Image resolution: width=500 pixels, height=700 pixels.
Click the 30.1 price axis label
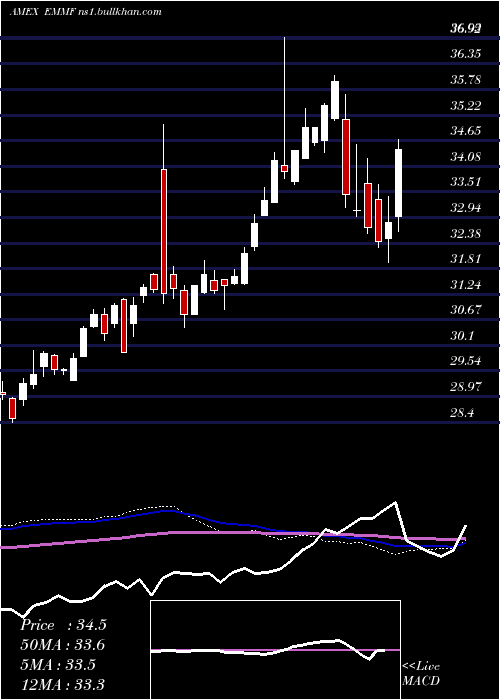[x=462, y=335]
